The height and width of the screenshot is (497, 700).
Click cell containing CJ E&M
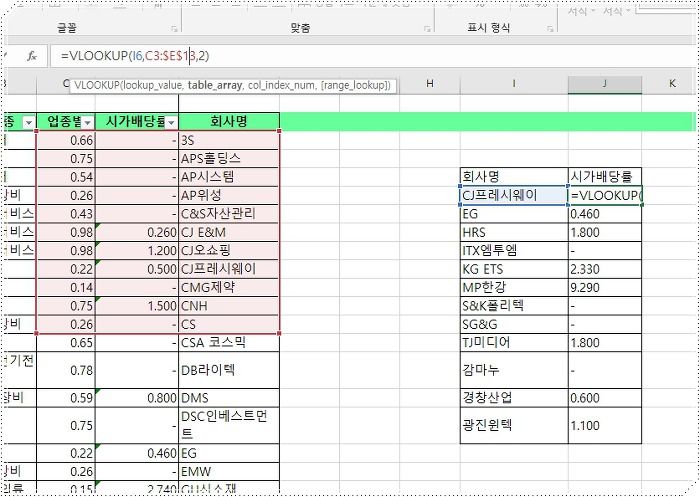[229, 232]
